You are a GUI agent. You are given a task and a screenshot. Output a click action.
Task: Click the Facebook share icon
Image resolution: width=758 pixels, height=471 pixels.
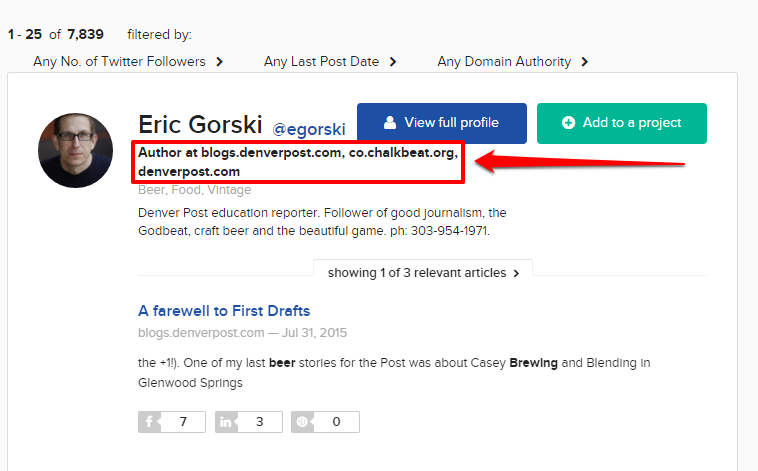[x=149, y=422]
